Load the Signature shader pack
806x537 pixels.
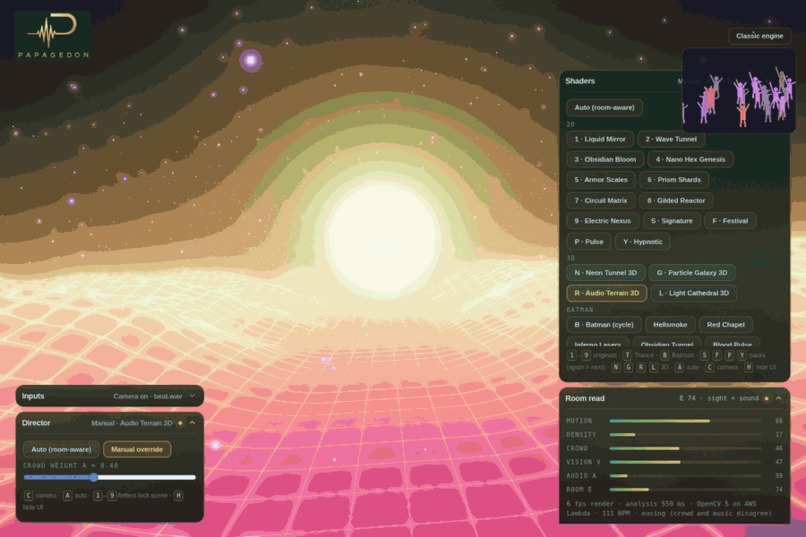pyautogui.click(x=671, y=221)
